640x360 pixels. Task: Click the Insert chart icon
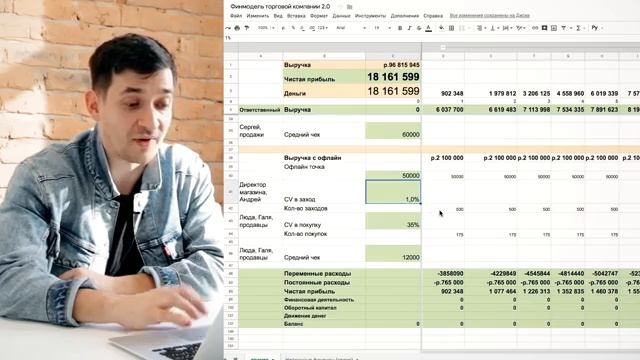click(554, 28)
